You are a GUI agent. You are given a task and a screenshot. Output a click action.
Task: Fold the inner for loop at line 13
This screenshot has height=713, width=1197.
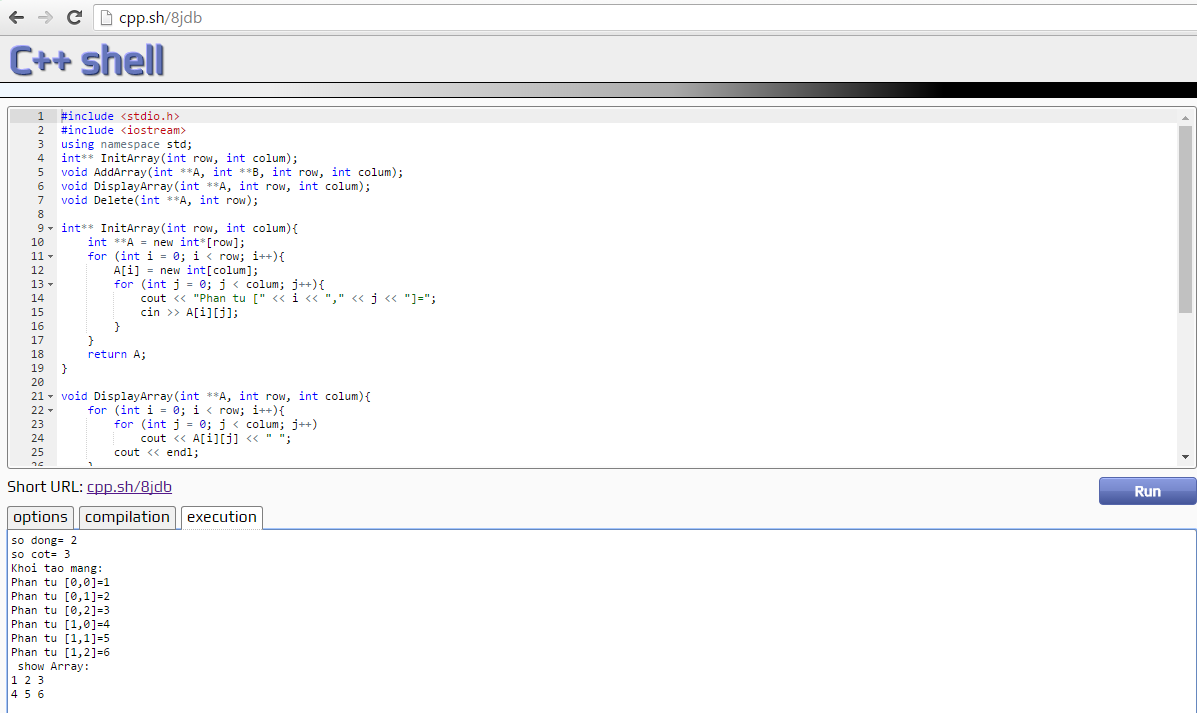(x=51, y=285)
